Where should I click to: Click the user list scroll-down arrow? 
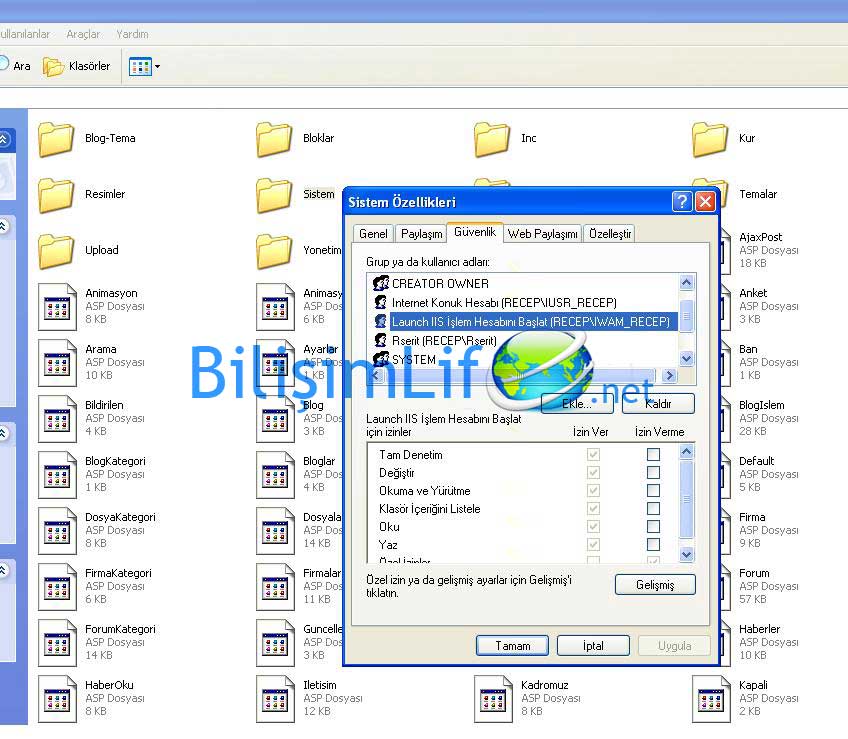coord(686,358)
